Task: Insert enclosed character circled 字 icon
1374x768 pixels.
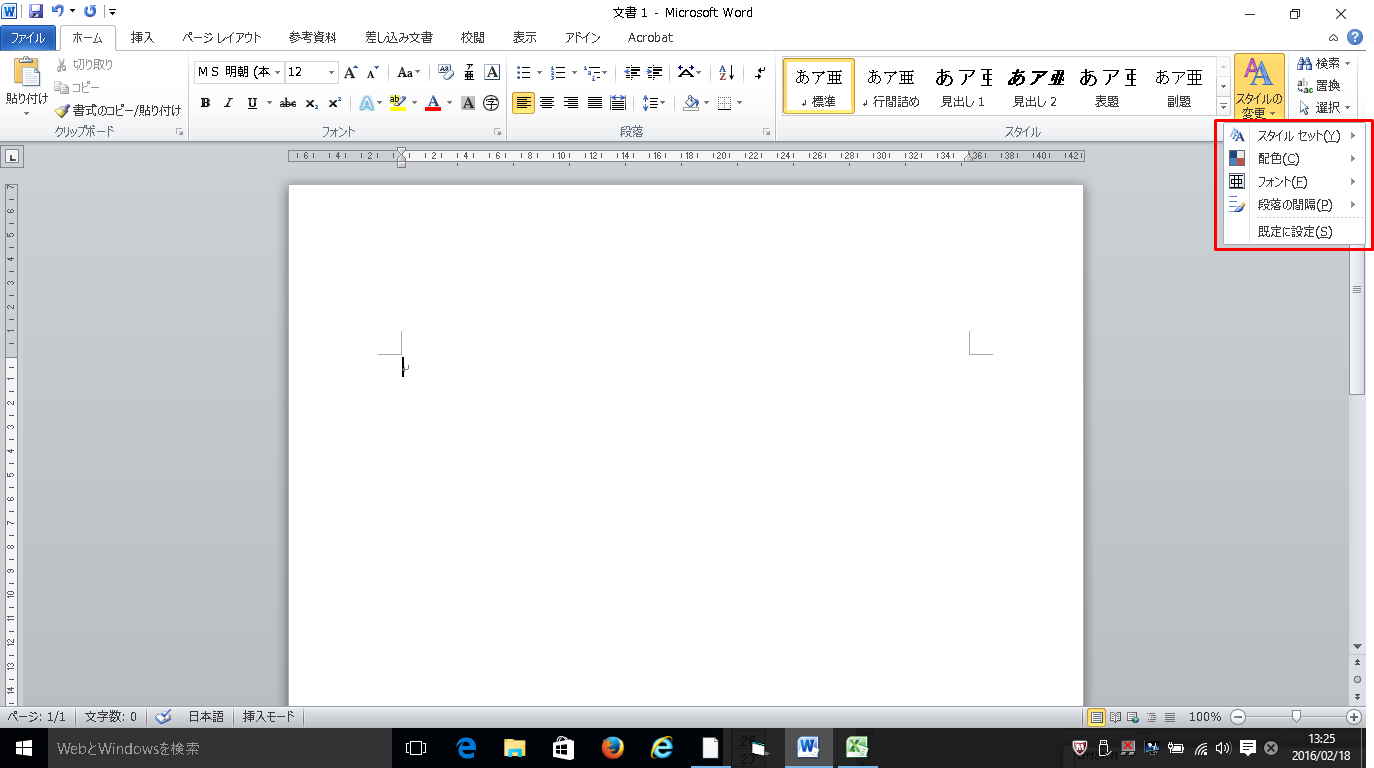Action: (491, 103)
